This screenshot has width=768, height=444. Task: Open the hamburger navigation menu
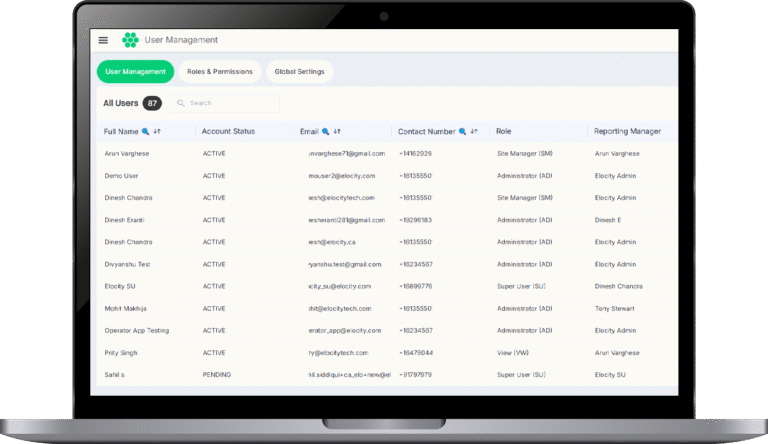pyautogui.click(x=103, y=40)
